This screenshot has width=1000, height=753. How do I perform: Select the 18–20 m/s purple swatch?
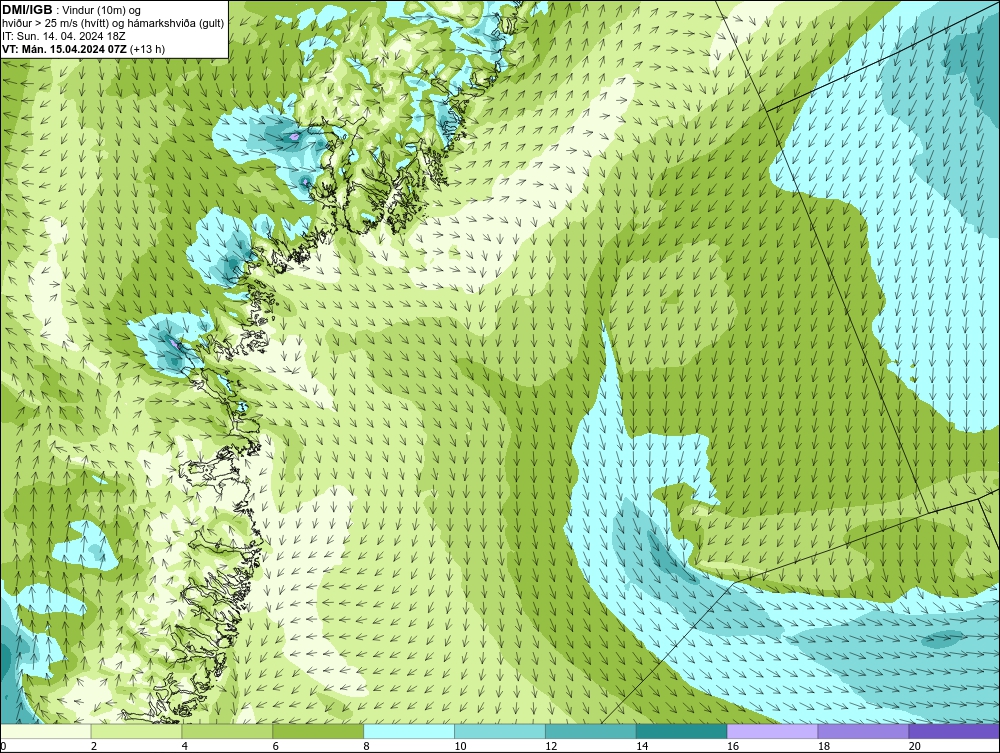(863, 731)
